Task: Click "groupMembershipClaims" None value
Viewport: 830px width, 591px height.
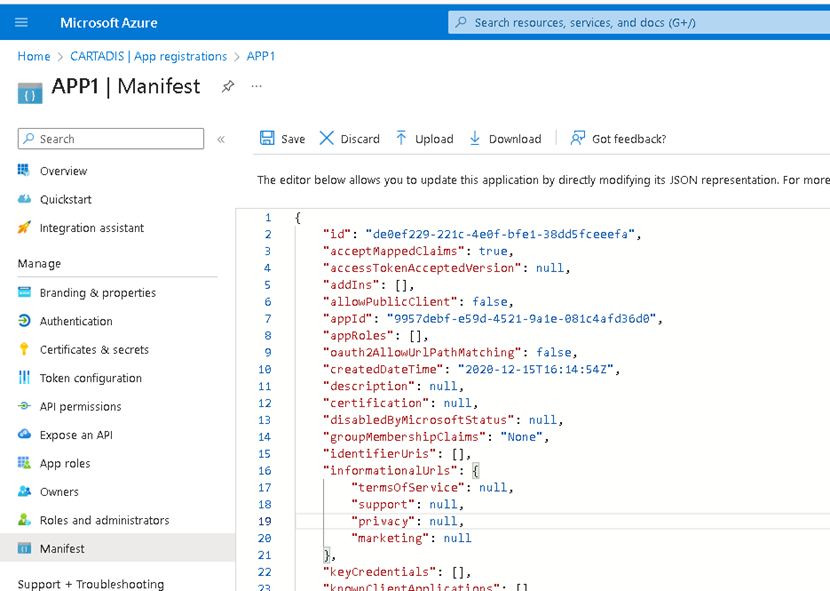Action: [521, 437]
